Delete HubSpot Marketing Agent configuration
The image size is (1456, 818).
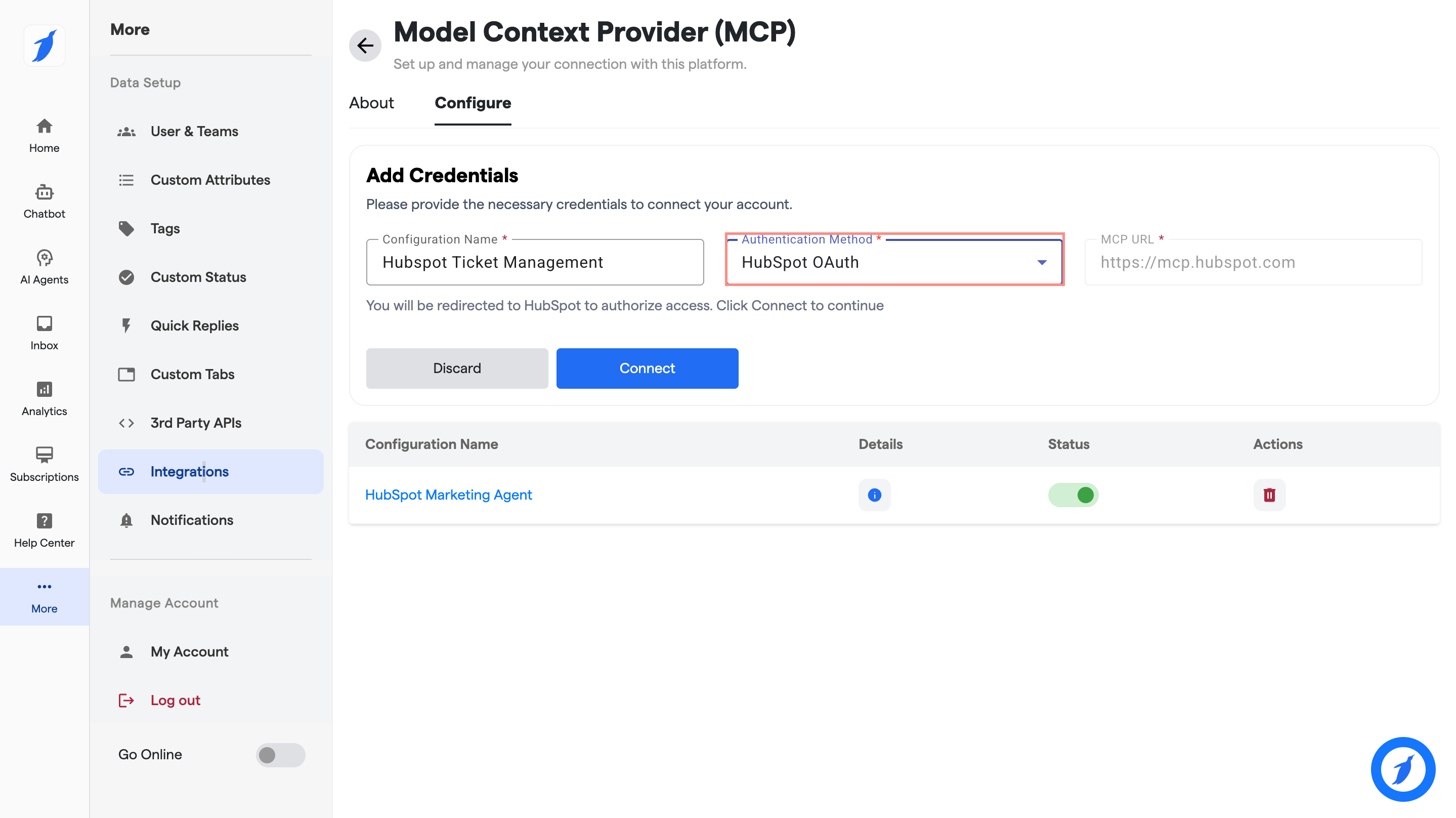[x=1269, y=495]
